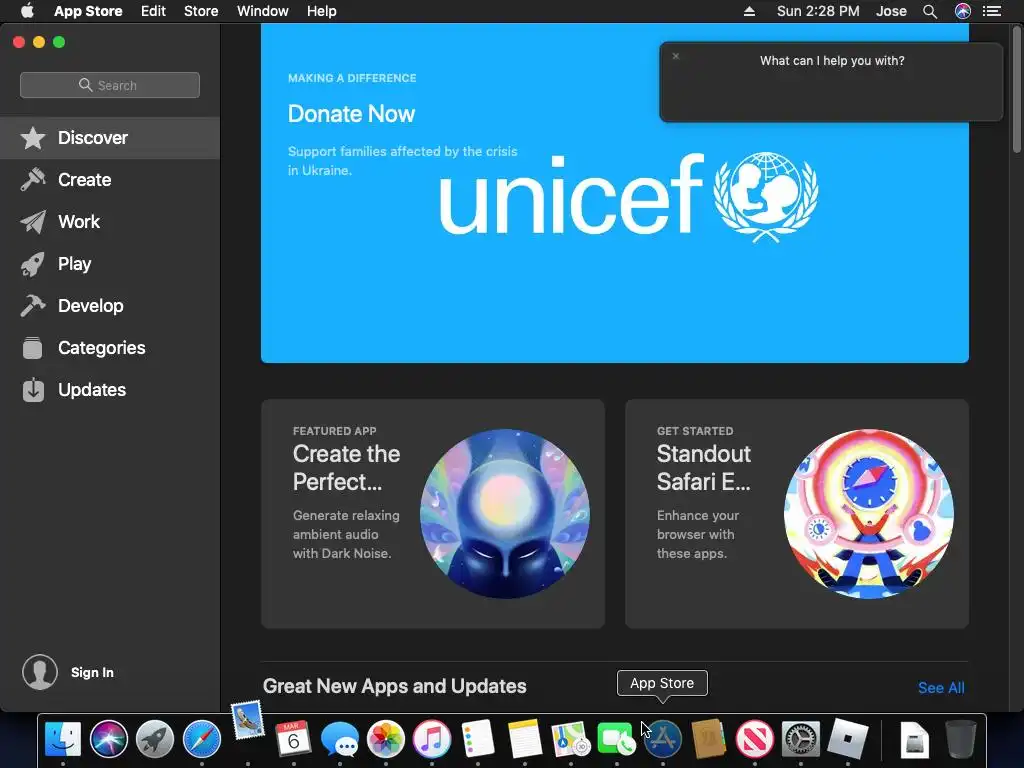
Task: Open the Trash in the dock
Action: [961, 739]
